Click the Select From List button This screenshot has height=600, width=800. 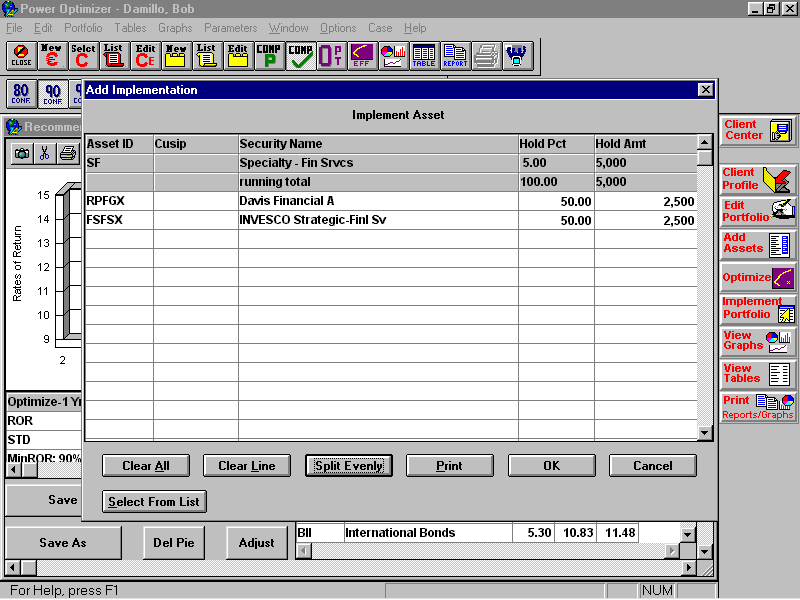(154, 501)
